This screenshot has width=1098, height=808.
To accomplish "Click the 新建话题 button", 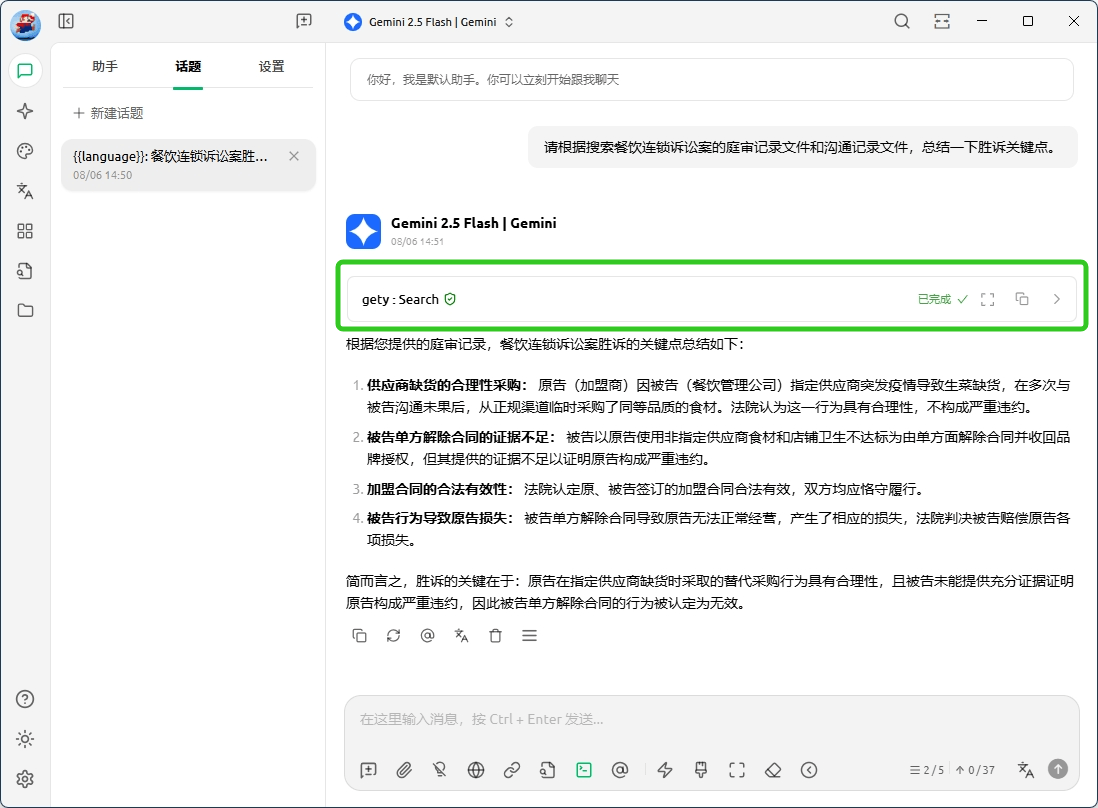I will (108, 113).
